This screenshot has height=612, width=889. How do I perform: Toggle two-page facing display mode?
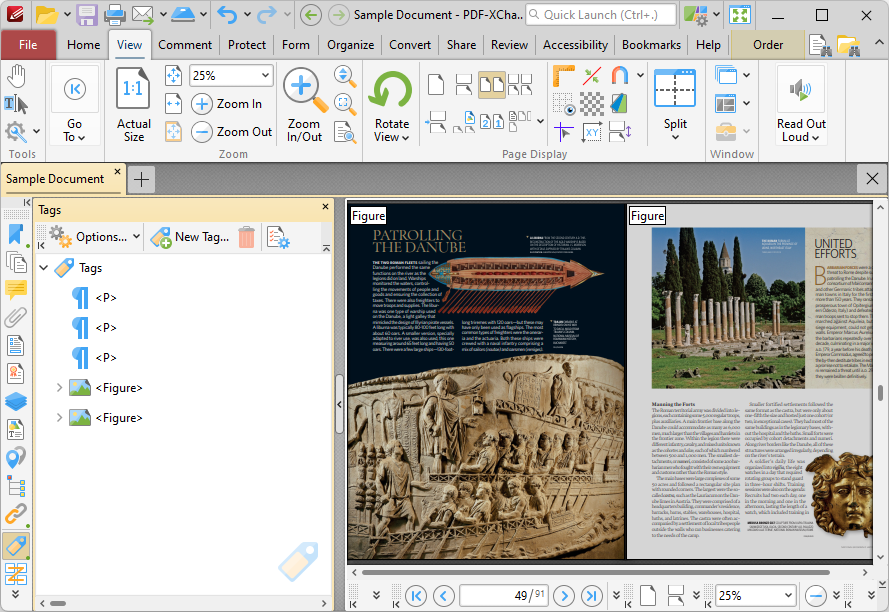[x=491, y=83]
